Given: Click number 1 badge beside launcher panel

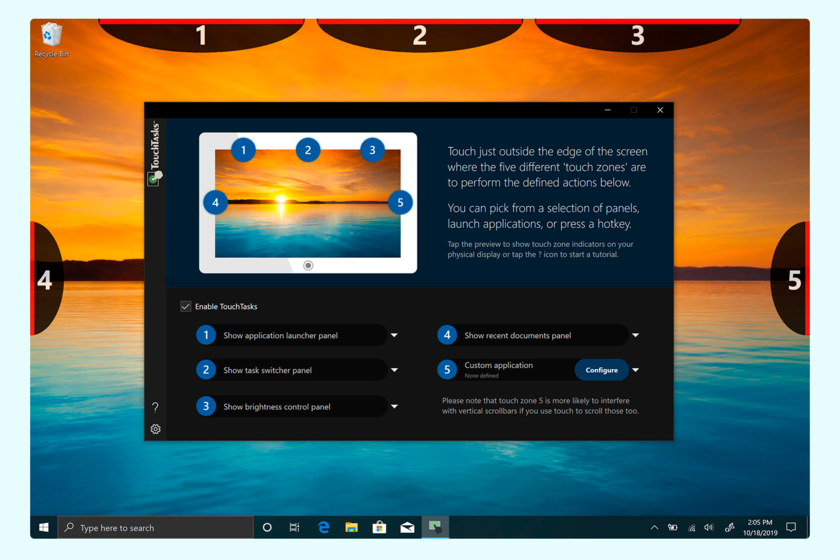Looking at the screenshot, I should [x=206, y=335].
